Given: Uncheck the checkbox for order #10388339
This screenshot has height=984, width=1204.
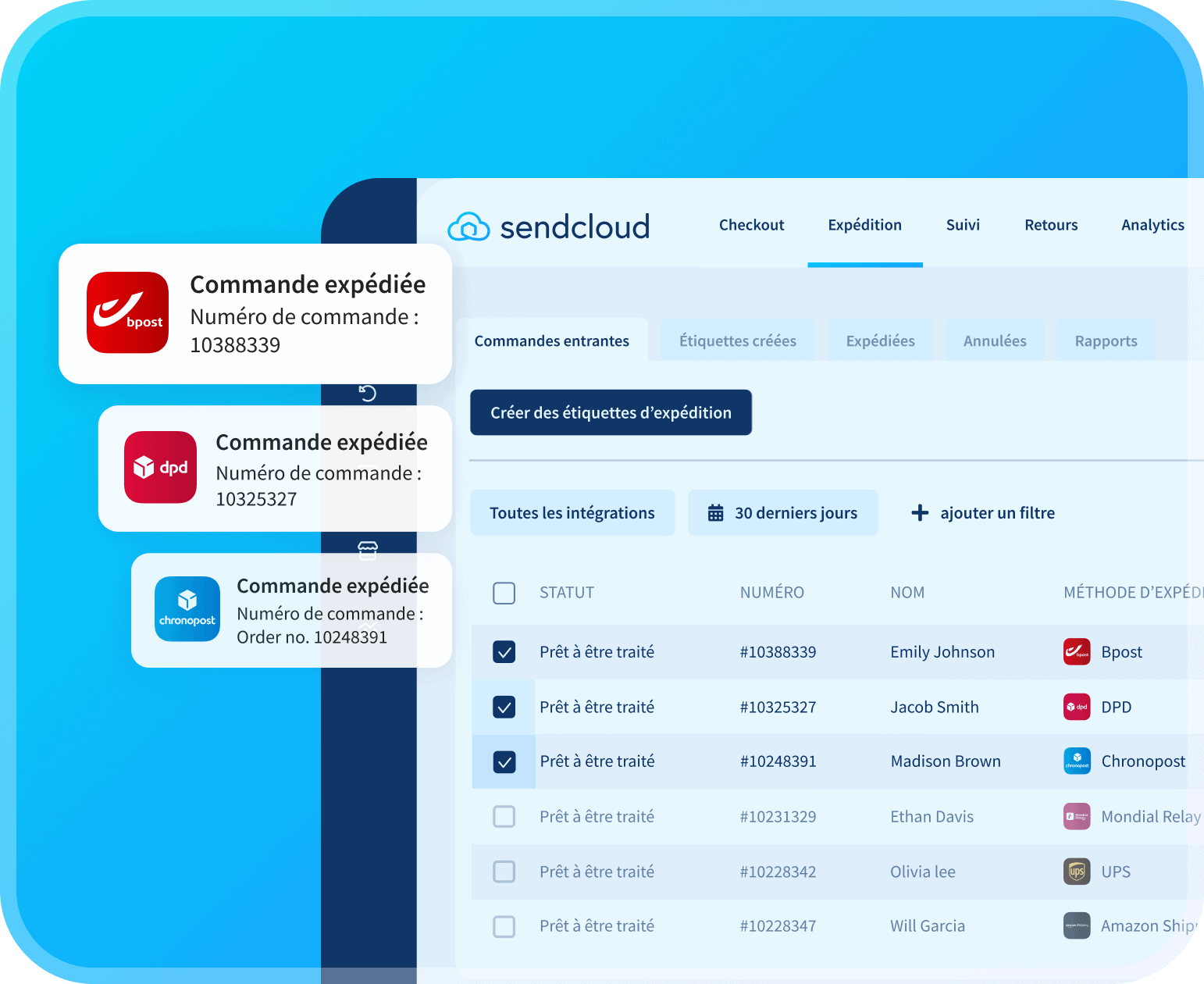Looking at the screenshot, I should [x=504, y=652].
